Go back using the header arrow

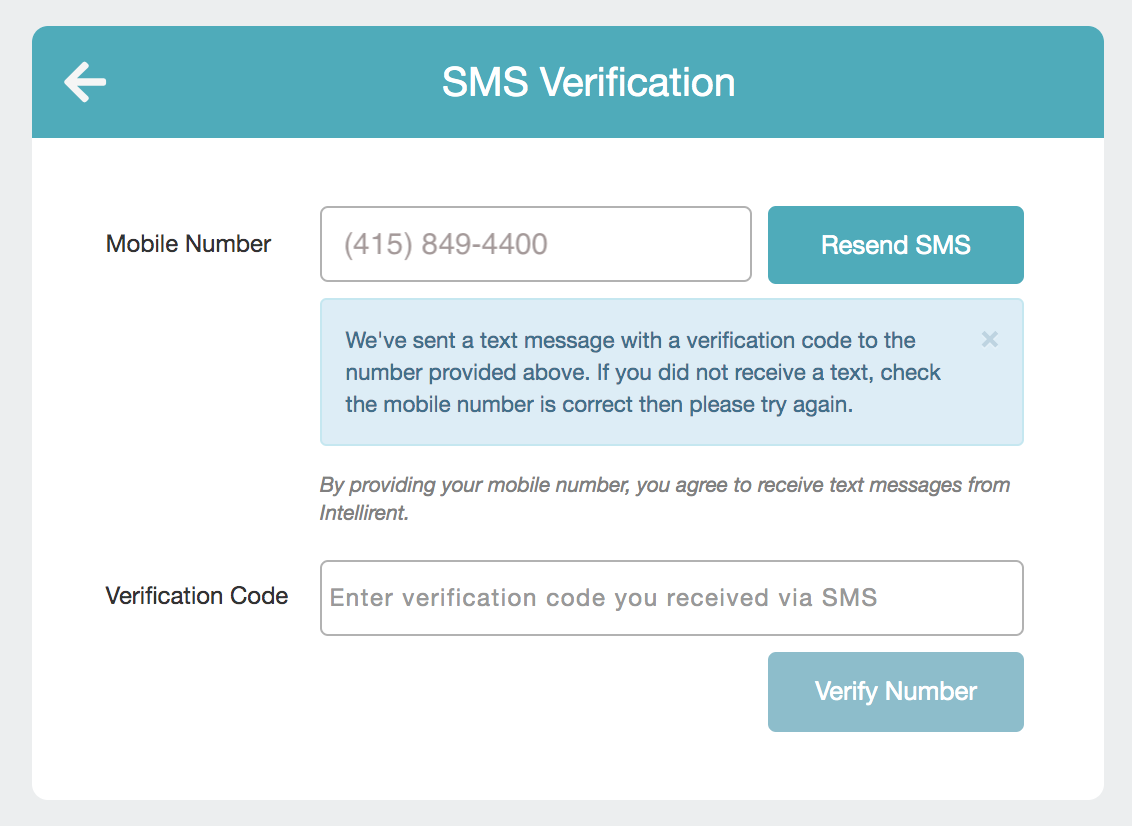[85, 82]
